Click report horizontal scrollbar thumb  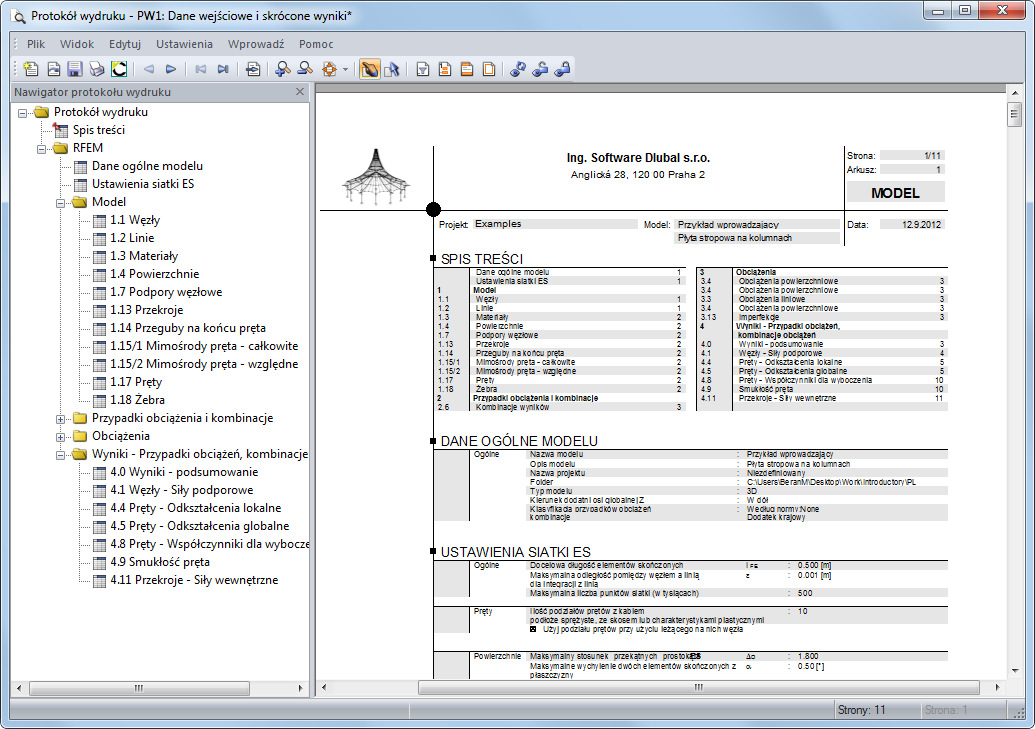[x=699, y=687]
